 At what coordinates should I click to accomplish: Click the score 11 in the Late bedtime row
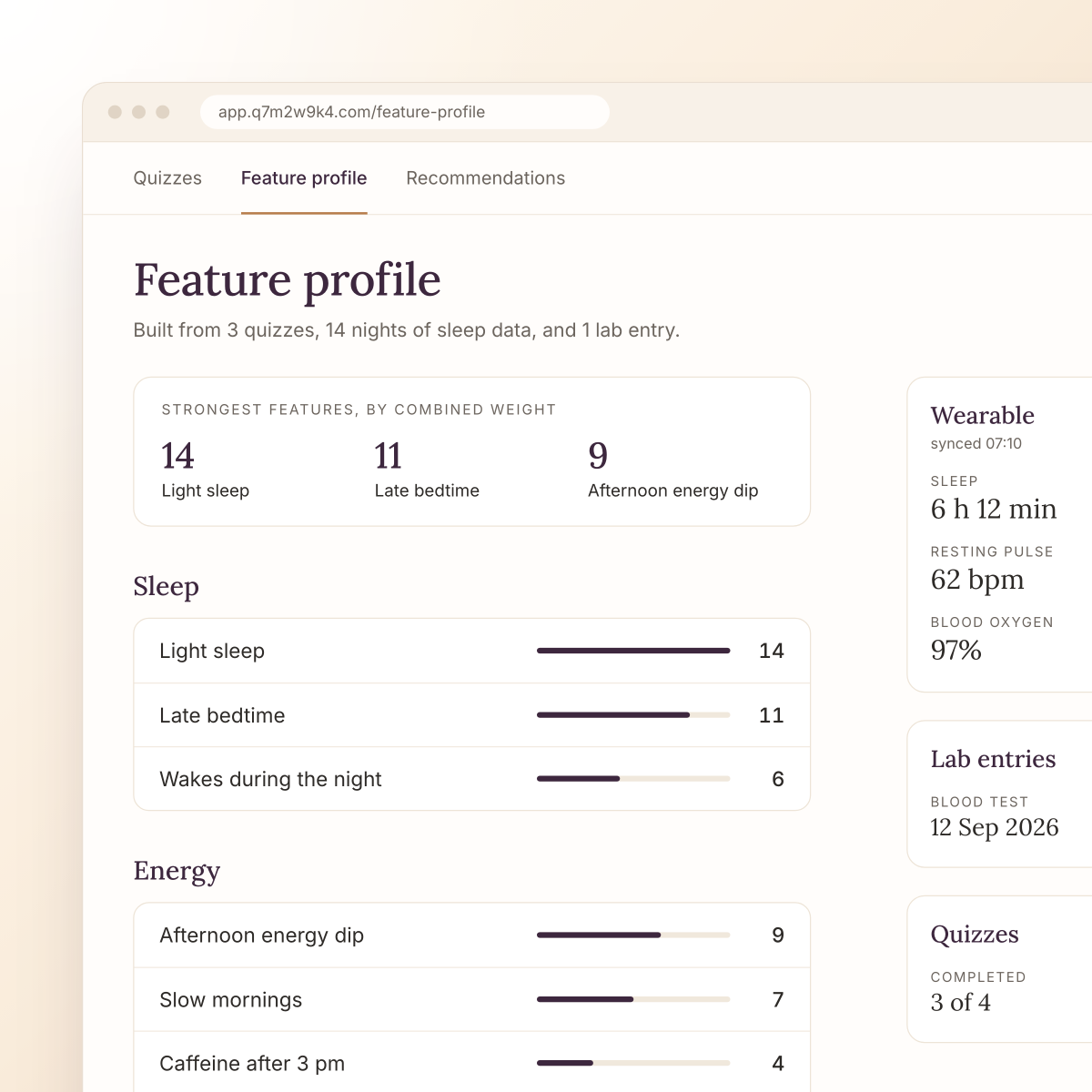coord(772,715)
